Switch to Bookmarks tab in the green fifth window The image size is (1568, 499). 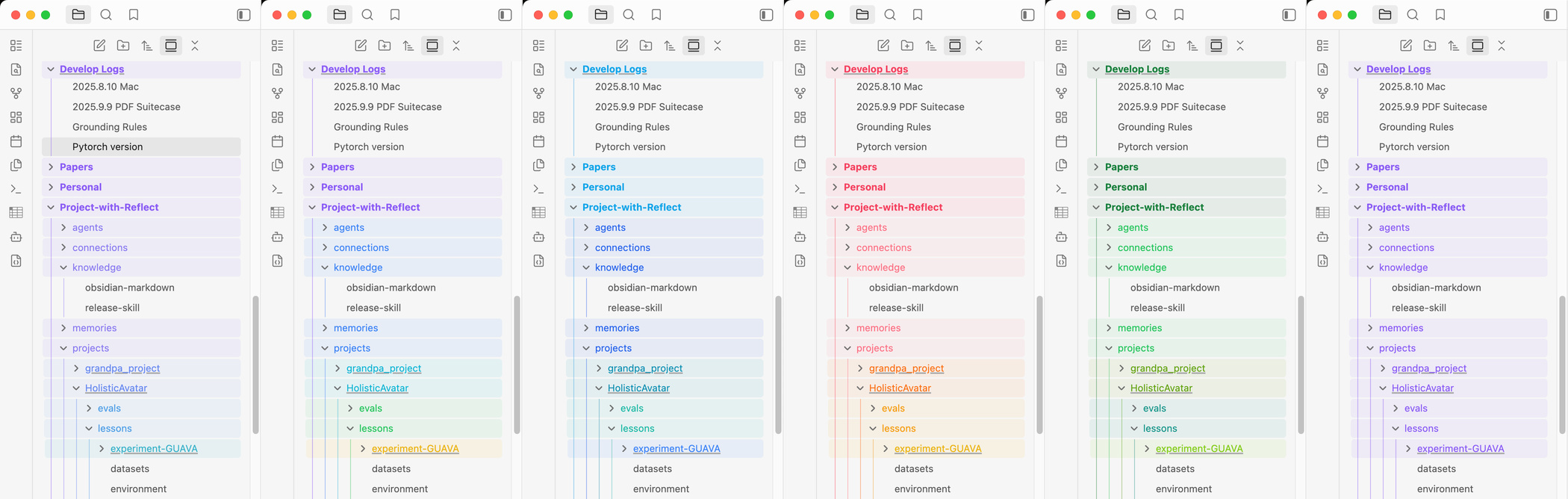[x=1179, y=15]
